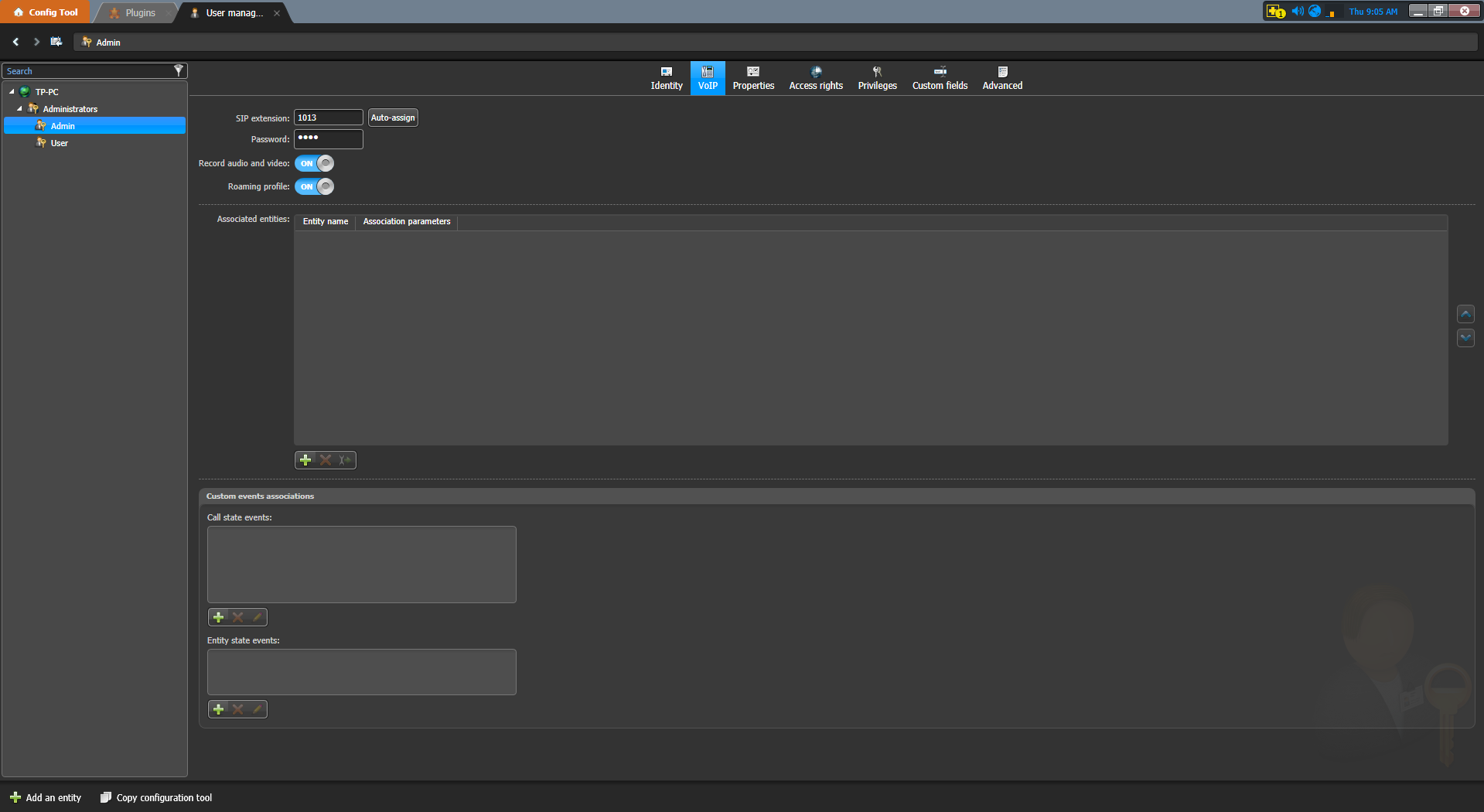Image resolution: width=1484 pixels, height=812 pixels.
Task: Turn off Record audio and video
Action: coord(315,163)
